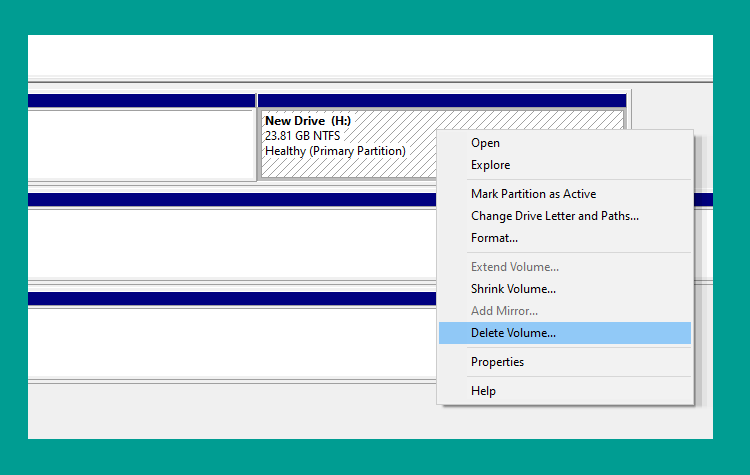Click the grayed Extend Volume... entry
This screenshot has width=750, height=475.
point(564,267)
